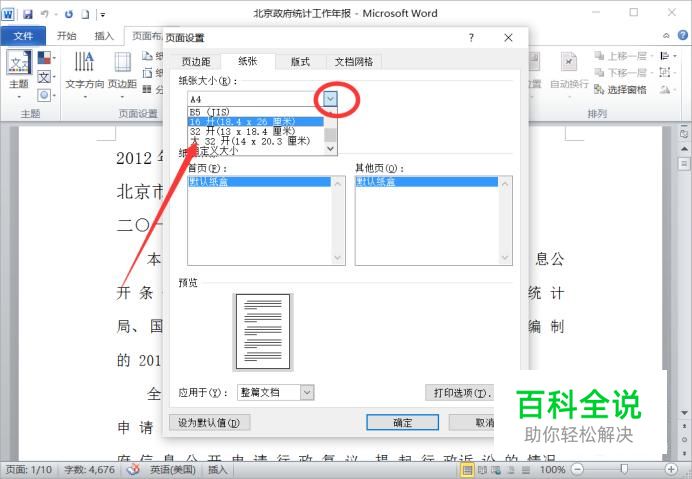692x479 pixels.
Task: Click the dialog help question mark
Action: coord(471,38)
